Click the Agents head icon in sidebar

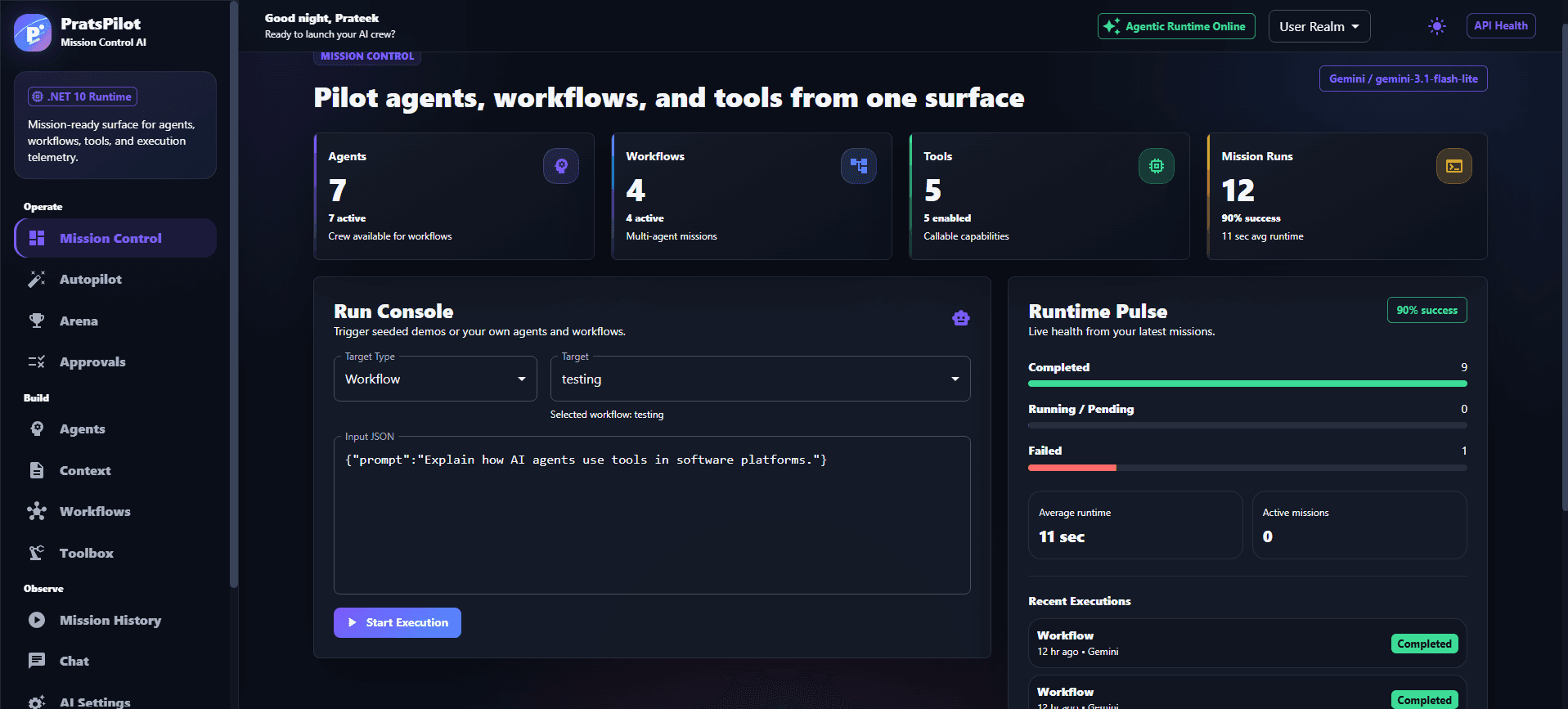click(37, 429)
